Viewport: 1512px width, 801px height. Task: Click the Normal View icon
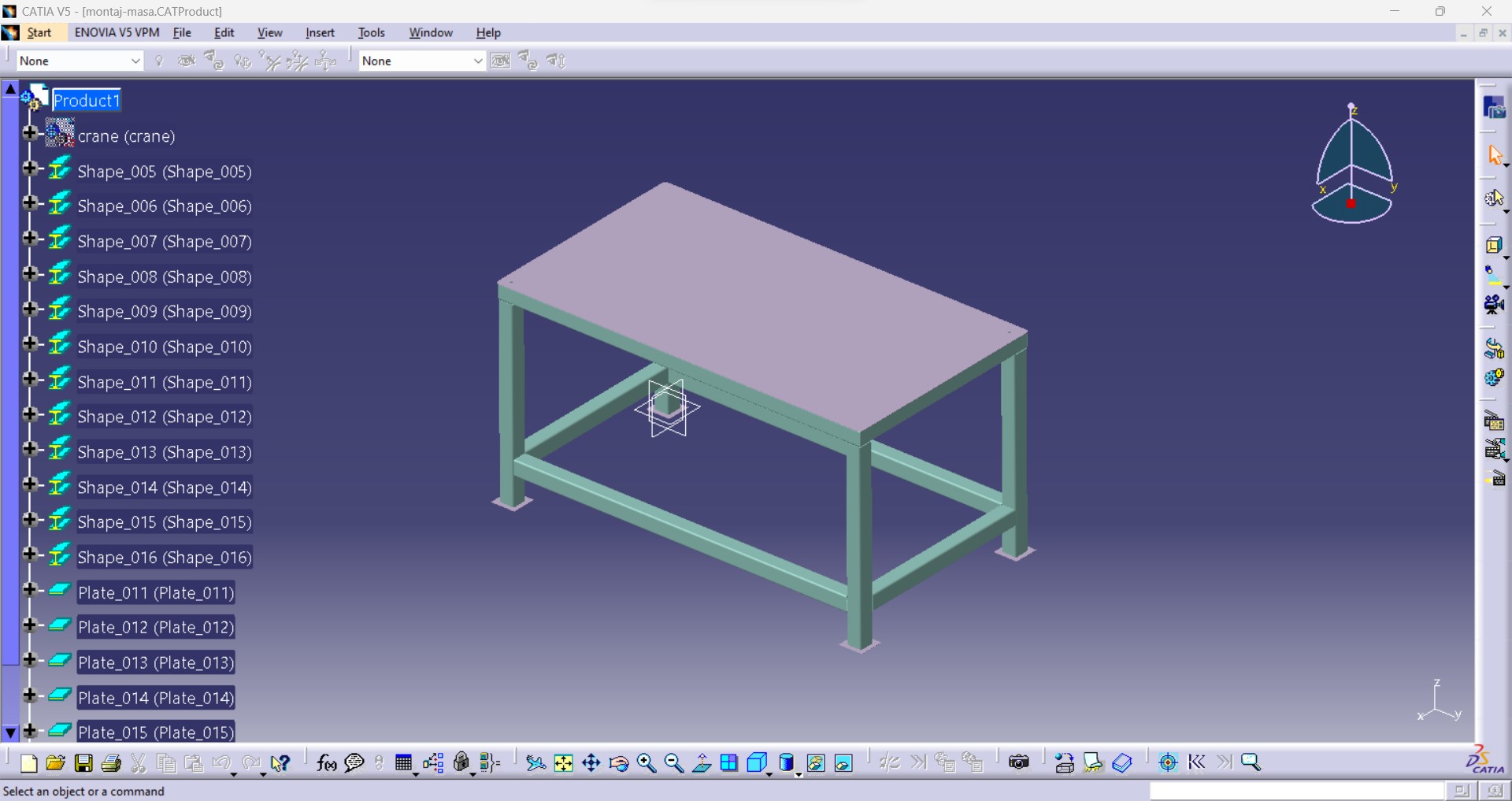pyautogui.click(x=702, y=762)
